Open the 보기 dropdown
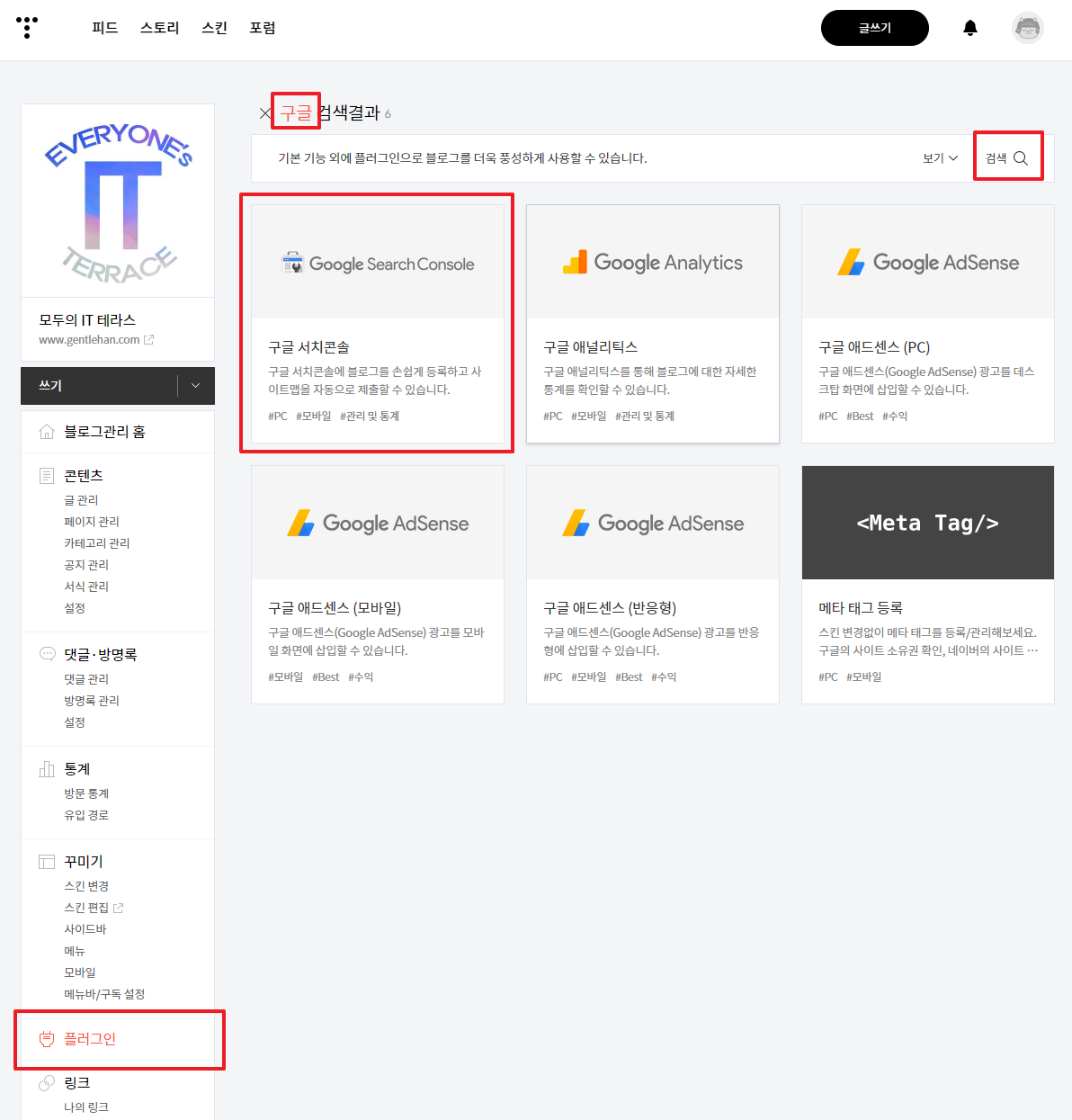Screen dimensions: 1072x1120 [x=940, y=158]
